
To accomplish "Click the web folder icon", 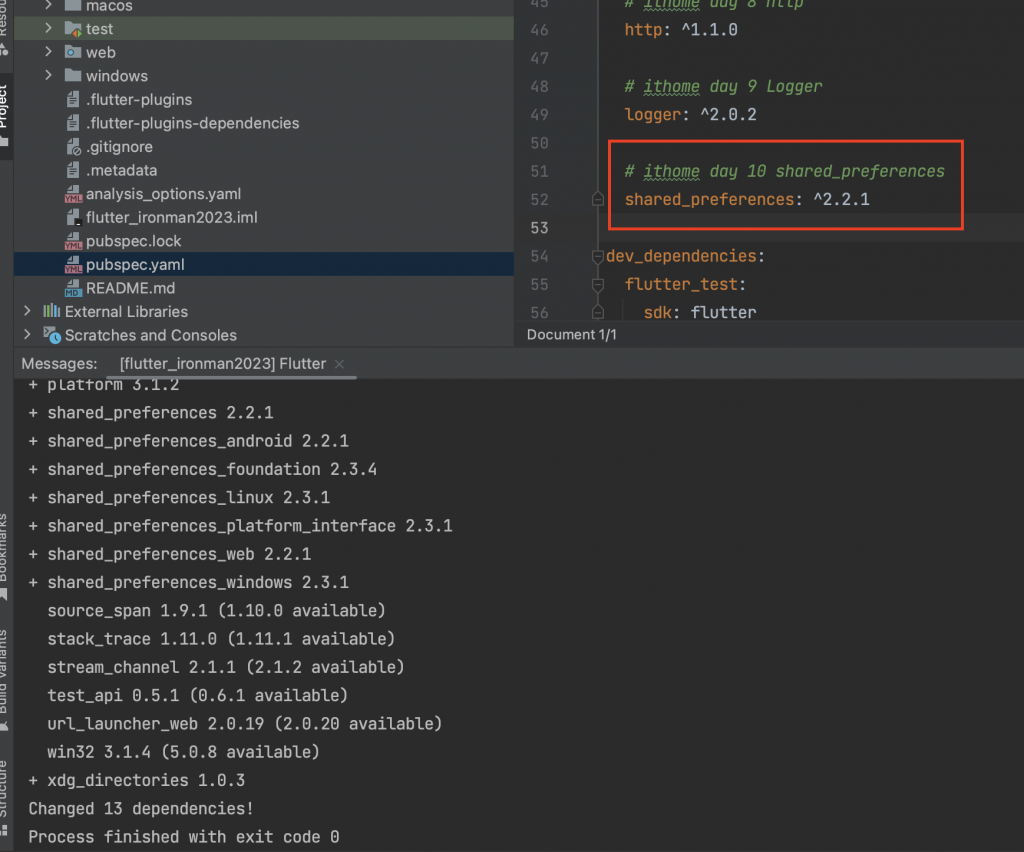I will [73, 52].
